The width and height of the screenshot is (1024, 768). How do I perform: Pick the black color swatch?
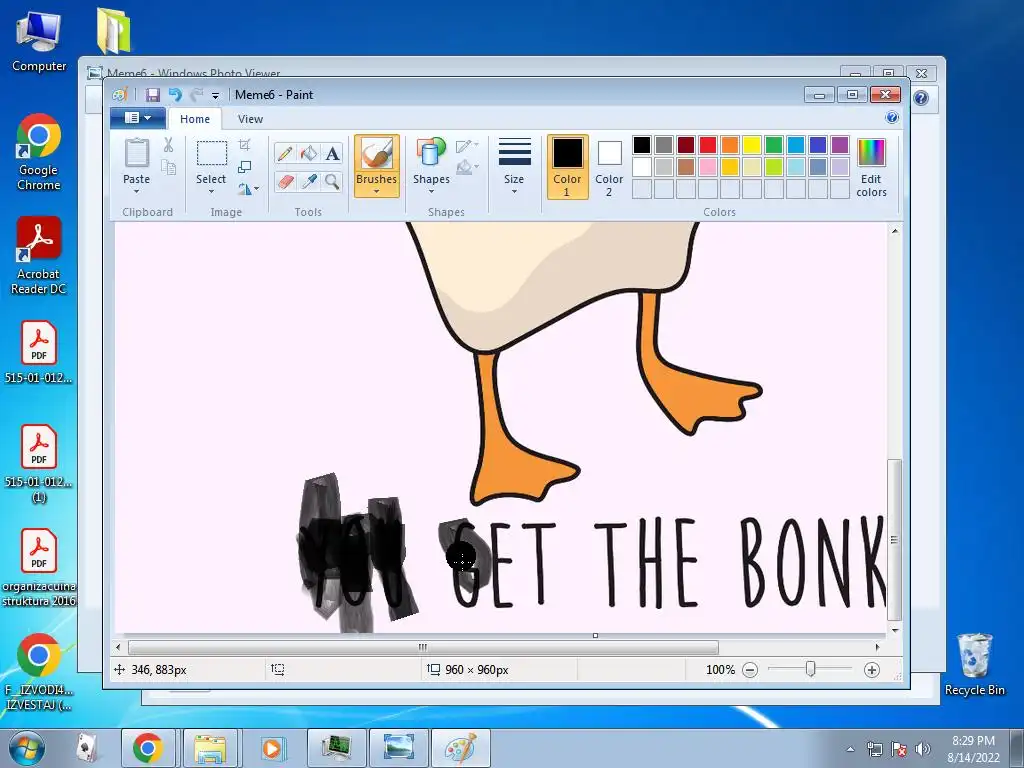point(642,145)
